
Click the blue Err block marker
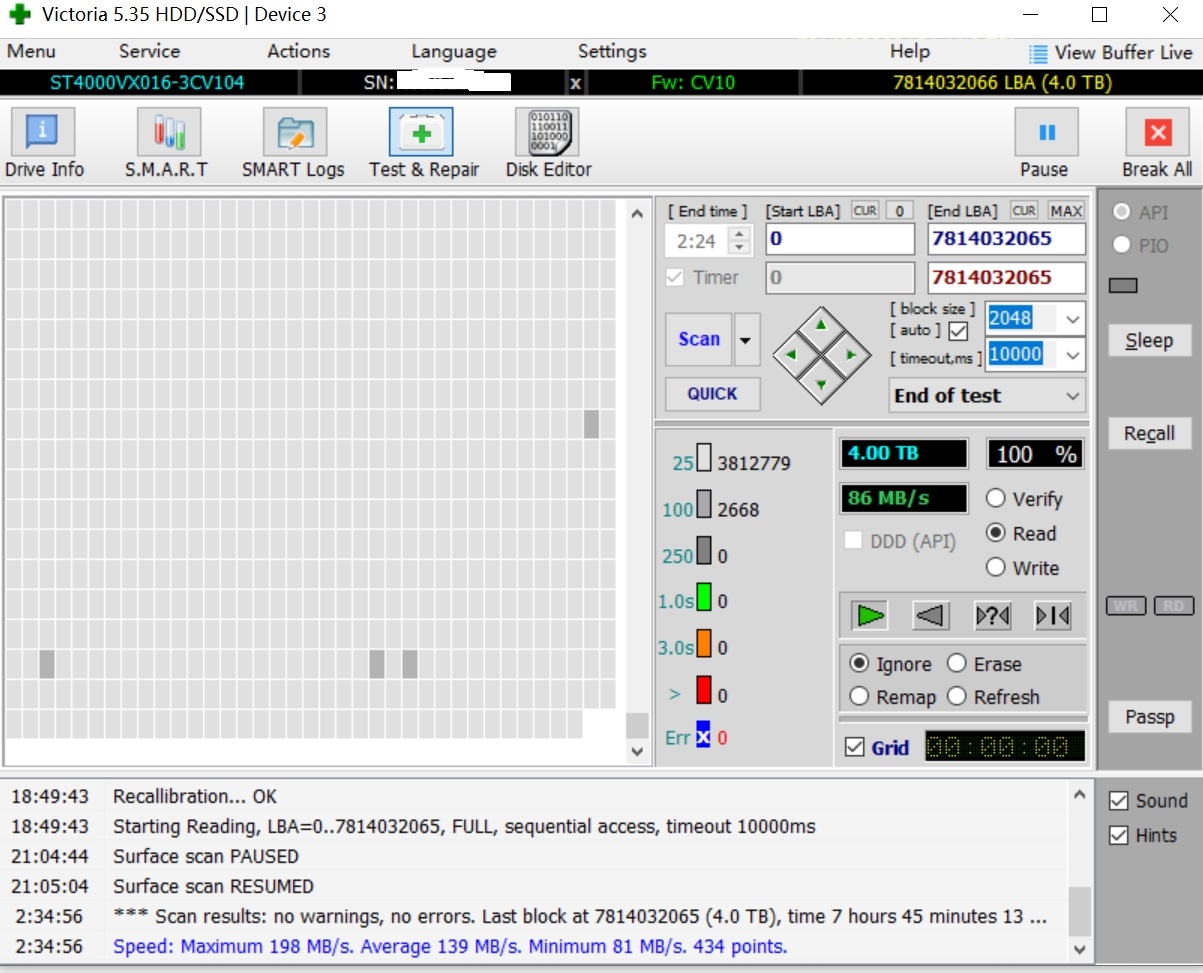(703, 735)
